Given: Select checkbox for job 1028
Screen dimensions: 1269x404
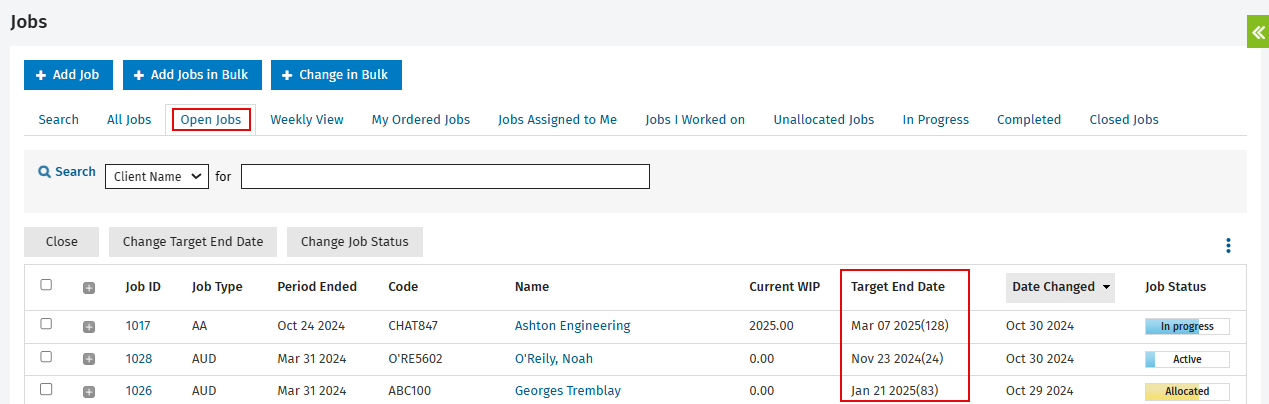Looking at the screenshot, I should pos(46,357).
